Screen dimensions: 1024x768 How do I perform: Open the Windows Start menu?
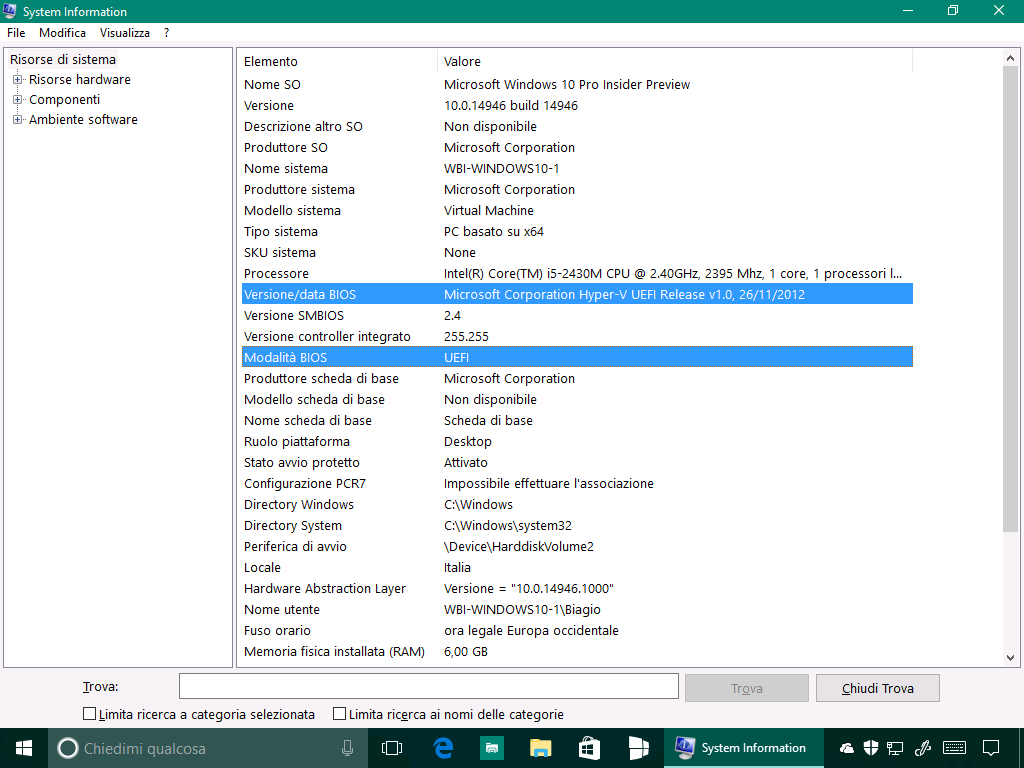coord(24,748)
